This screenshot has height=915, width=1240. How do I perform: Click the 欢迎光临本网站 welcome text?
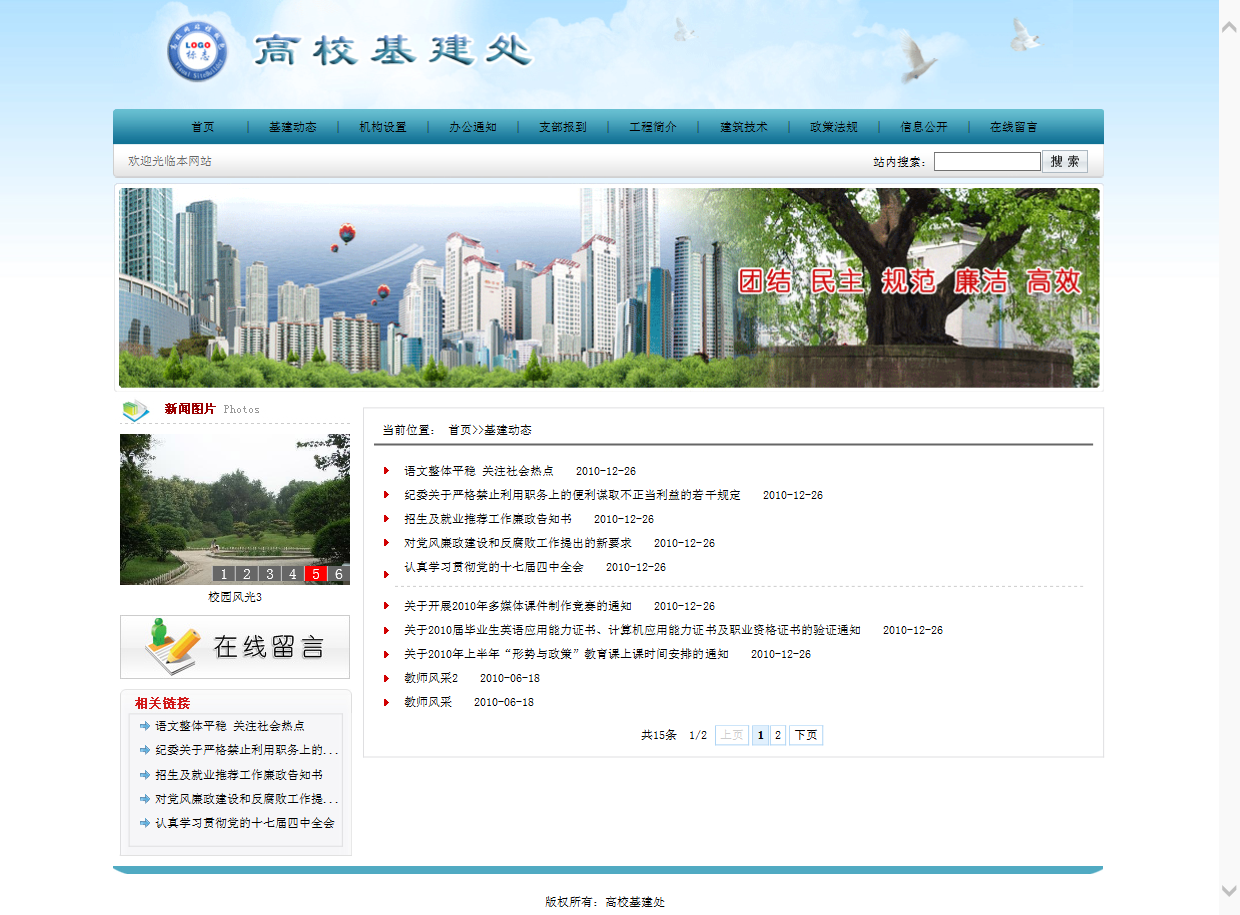click(x=170, y=161)
